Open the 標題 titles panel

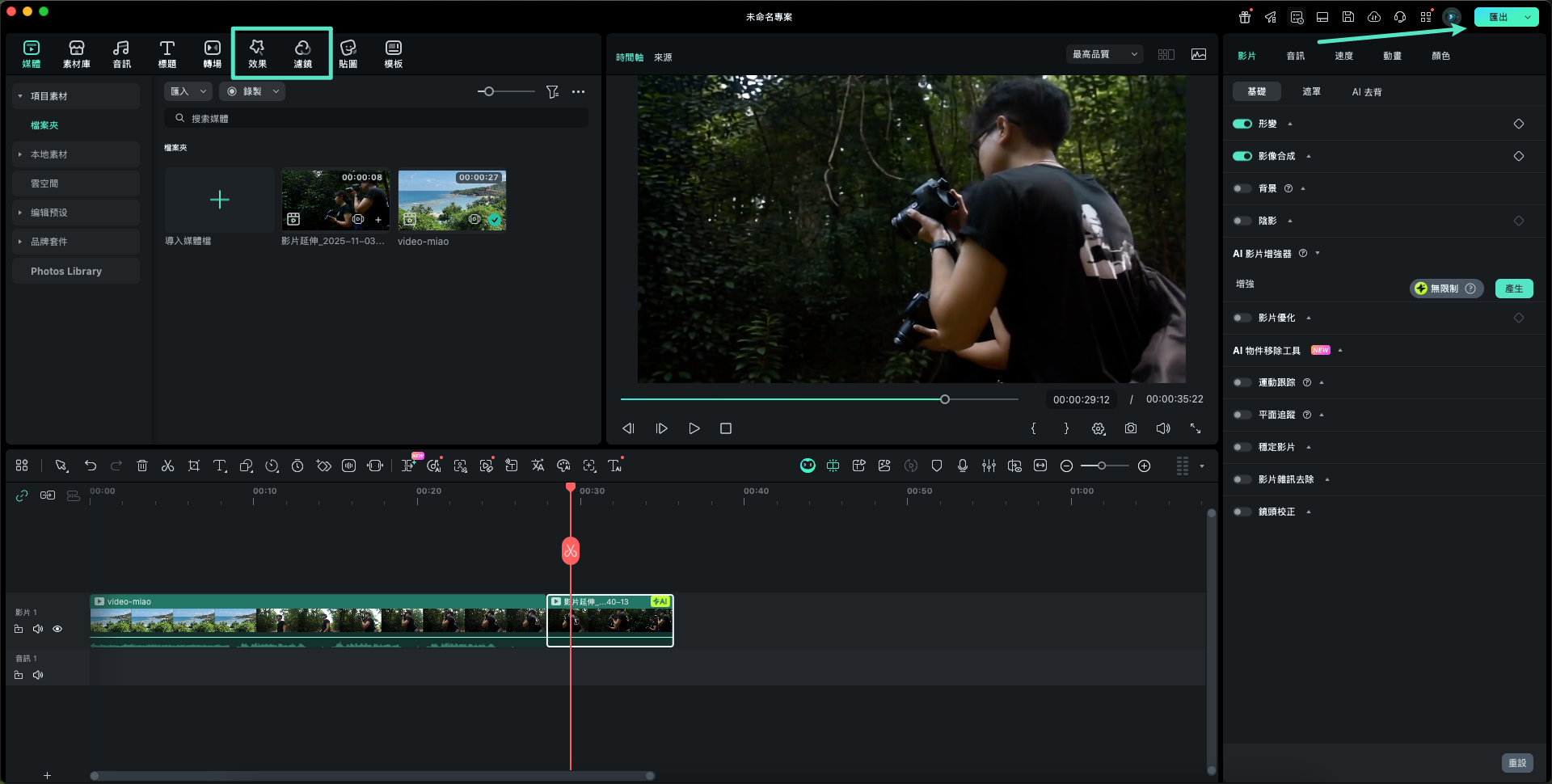coord(167,53)
